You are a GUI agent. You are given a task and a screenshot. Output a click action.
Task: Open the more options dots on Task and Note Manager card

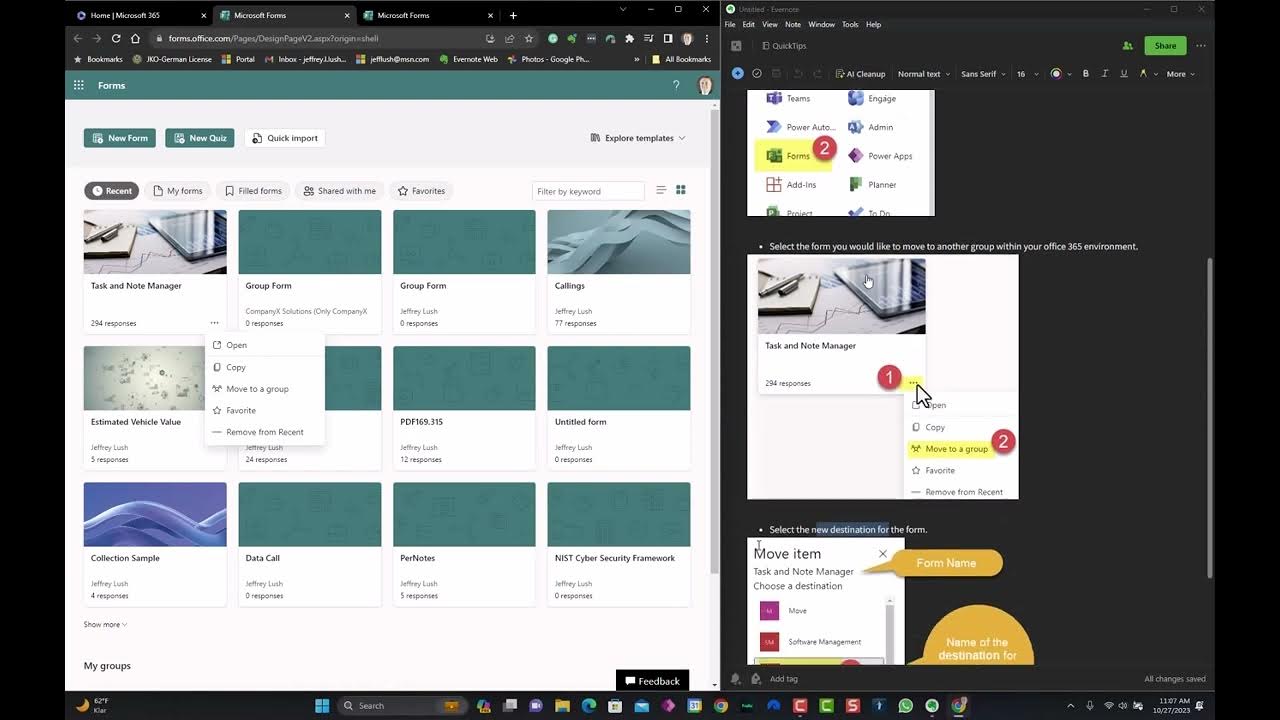[214, 323]
